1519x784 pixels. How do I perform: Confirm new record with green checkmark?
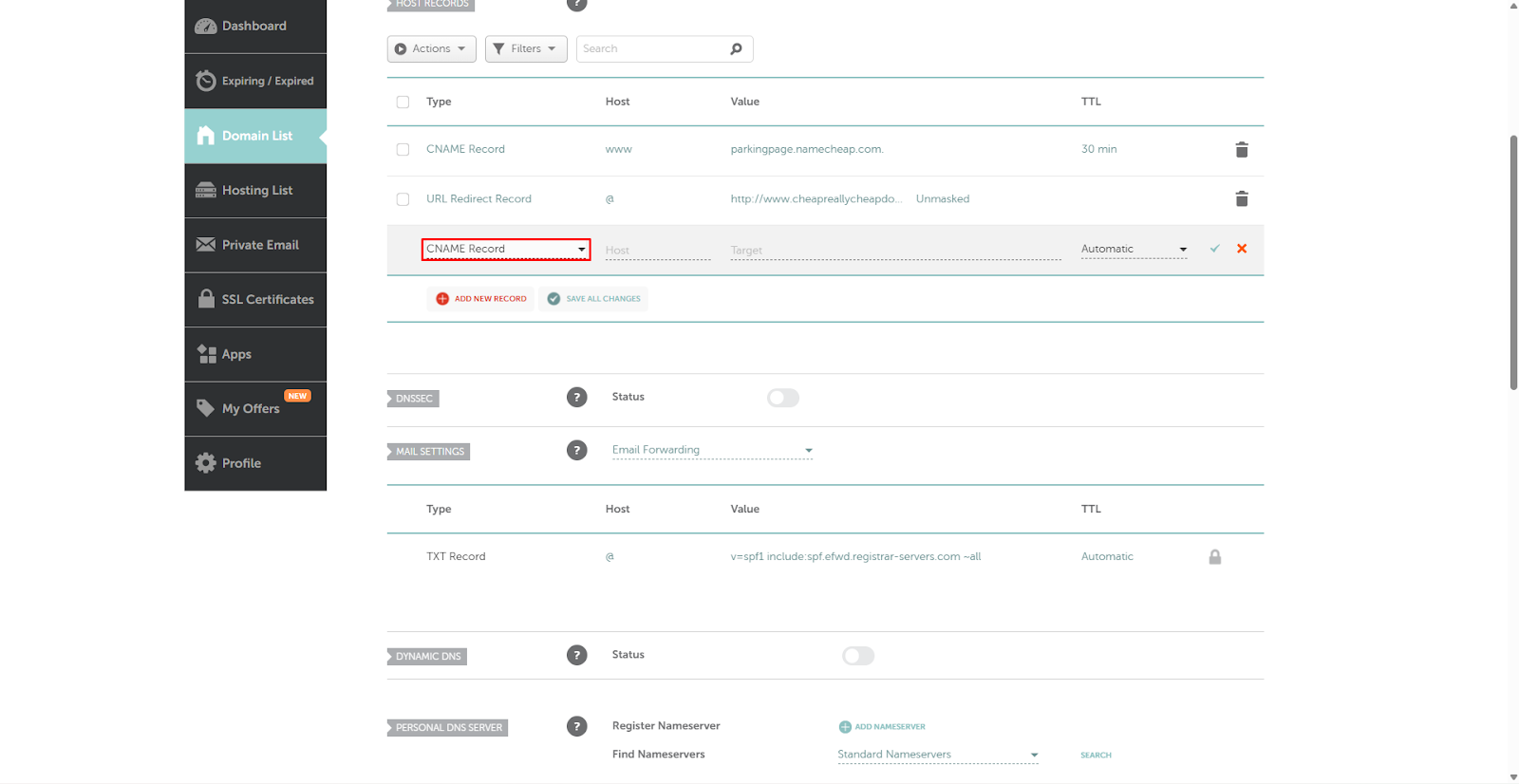tap(1214, 249)
